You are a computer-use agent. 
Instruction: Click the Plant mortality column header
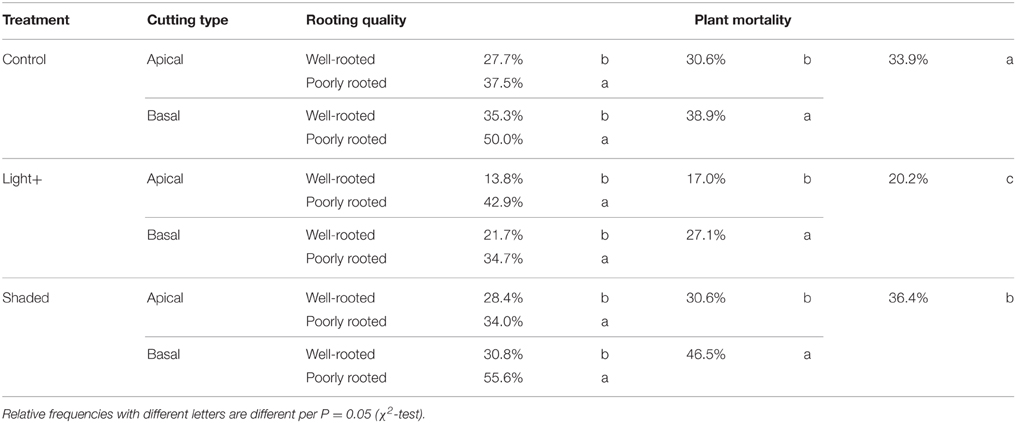(743, 20)
